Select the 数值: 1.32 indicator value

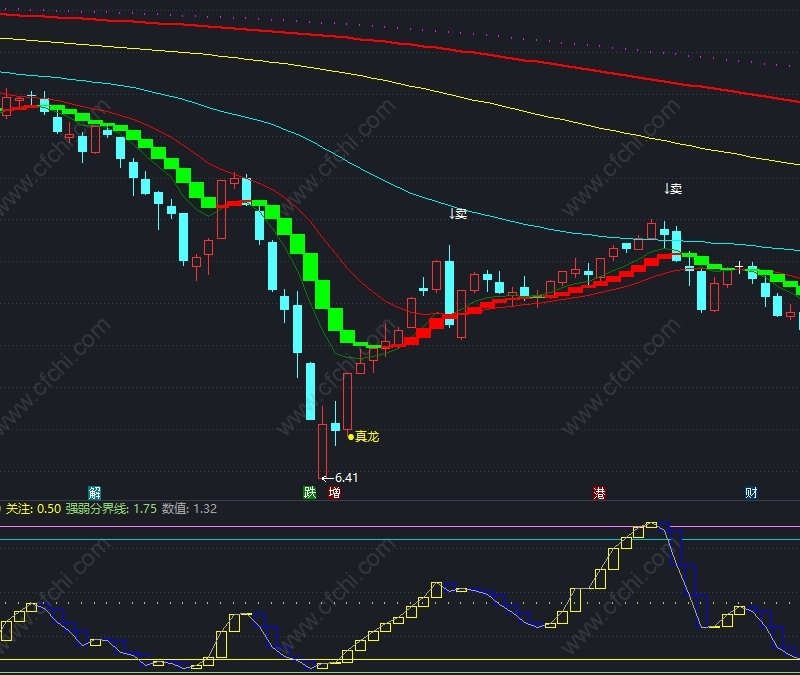pyautogui.click(x=189, y=509)
